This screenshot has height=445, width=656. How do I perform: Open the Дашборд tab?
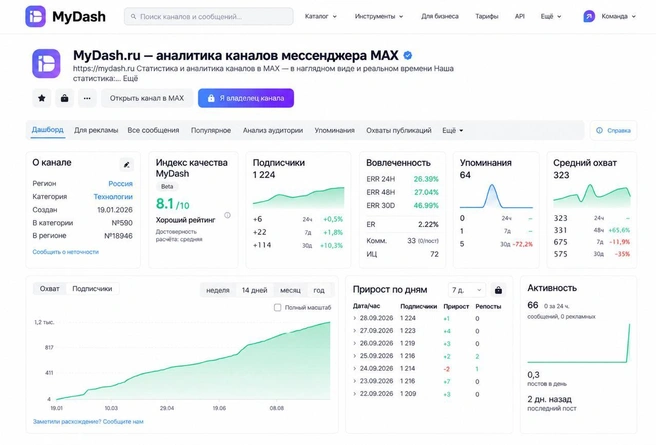point(48,130)
